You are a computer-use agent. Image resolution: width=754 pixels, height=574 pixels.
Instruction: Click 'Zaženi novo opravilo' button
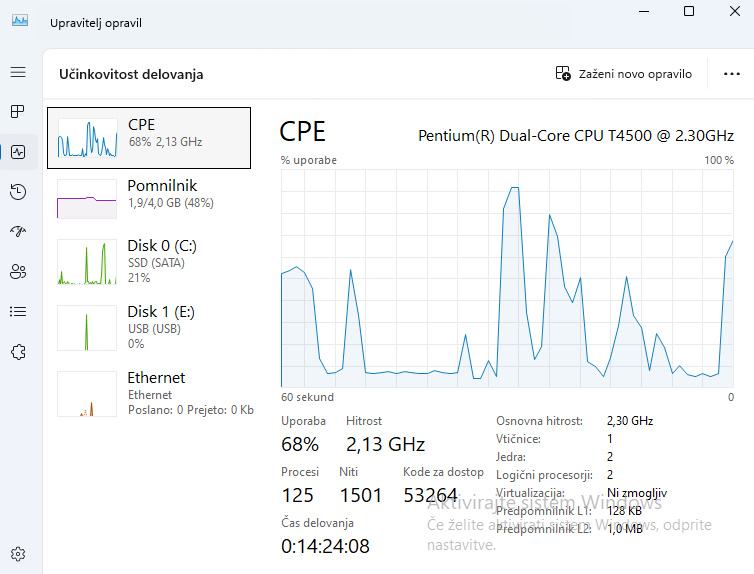pos(624,74)
